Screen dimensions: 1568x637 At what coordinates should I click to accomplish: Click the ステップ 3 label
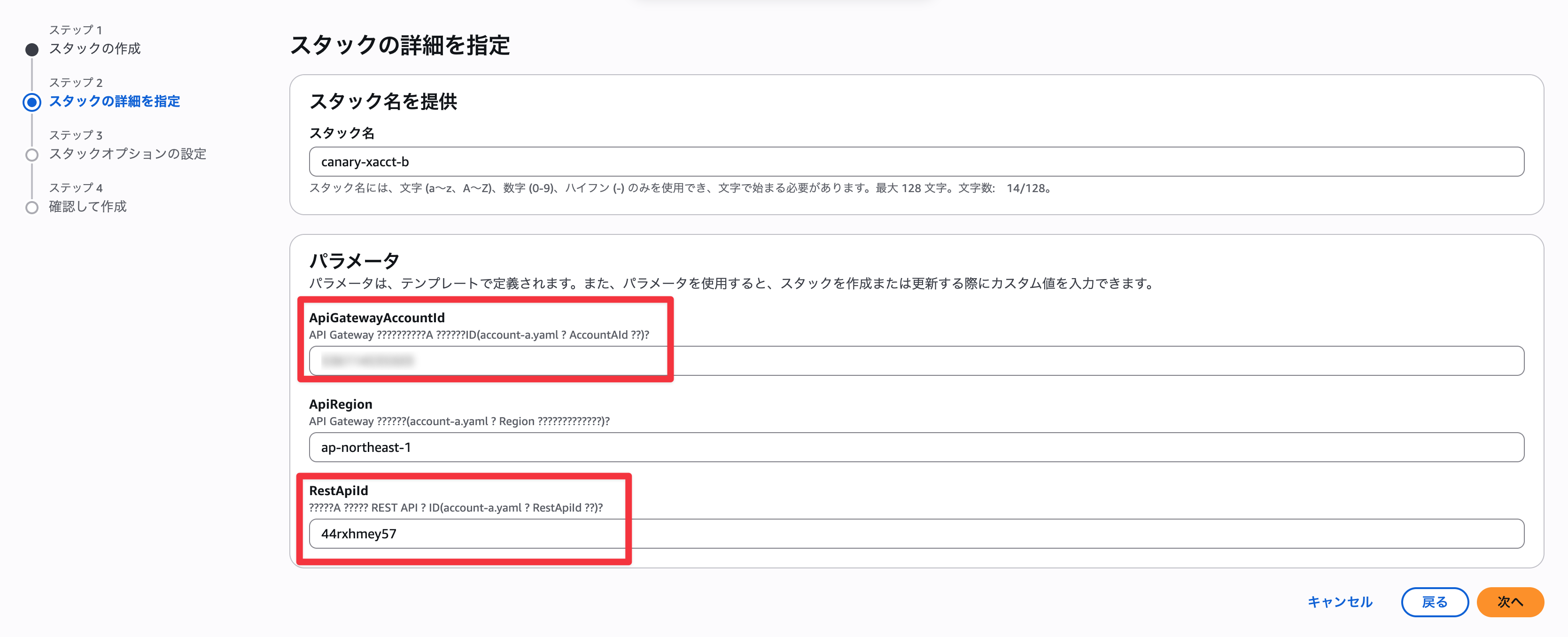click(76, 135)
